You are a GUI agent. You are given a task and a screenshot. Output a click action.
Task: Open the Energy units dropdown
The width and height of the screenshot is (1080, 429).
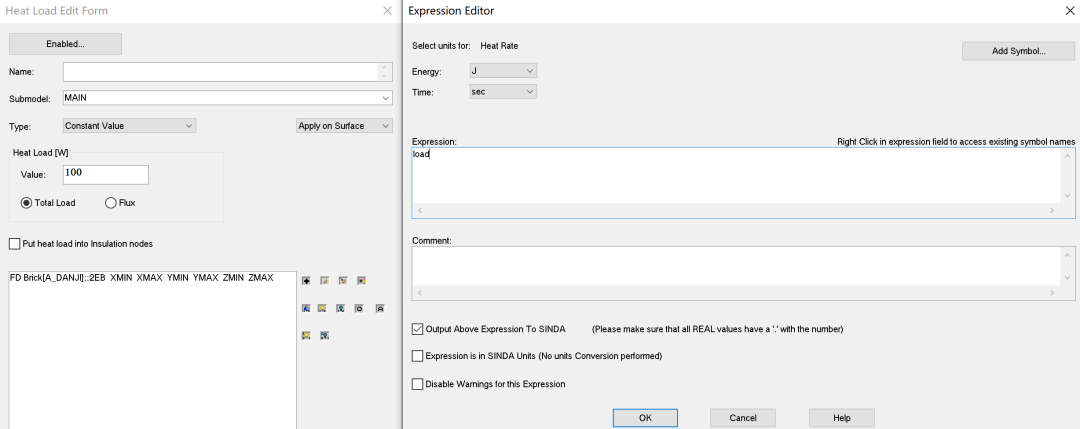click(503, 71)
